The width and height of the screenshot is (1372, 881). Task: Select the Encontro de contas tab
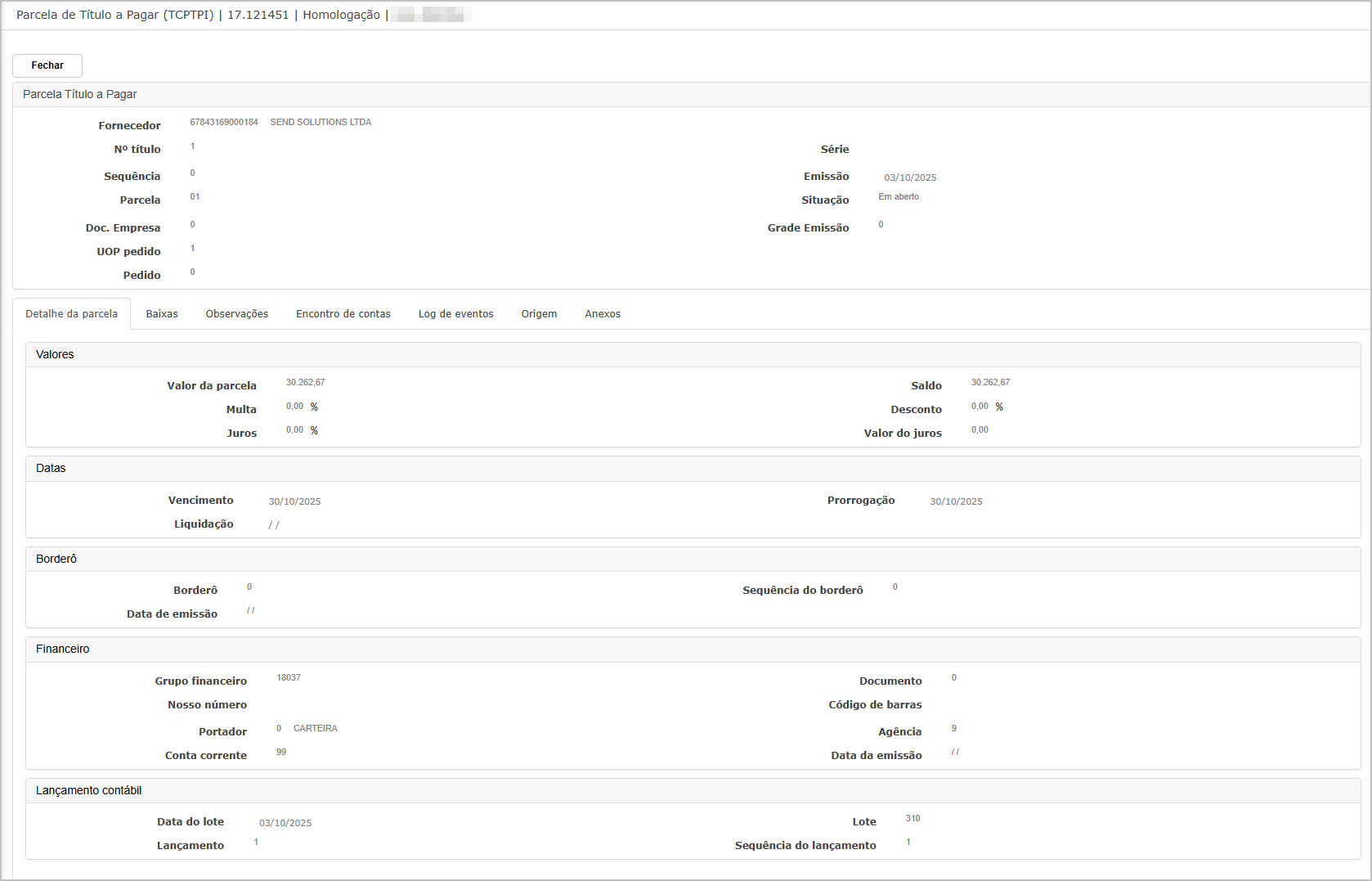point(343,314)
